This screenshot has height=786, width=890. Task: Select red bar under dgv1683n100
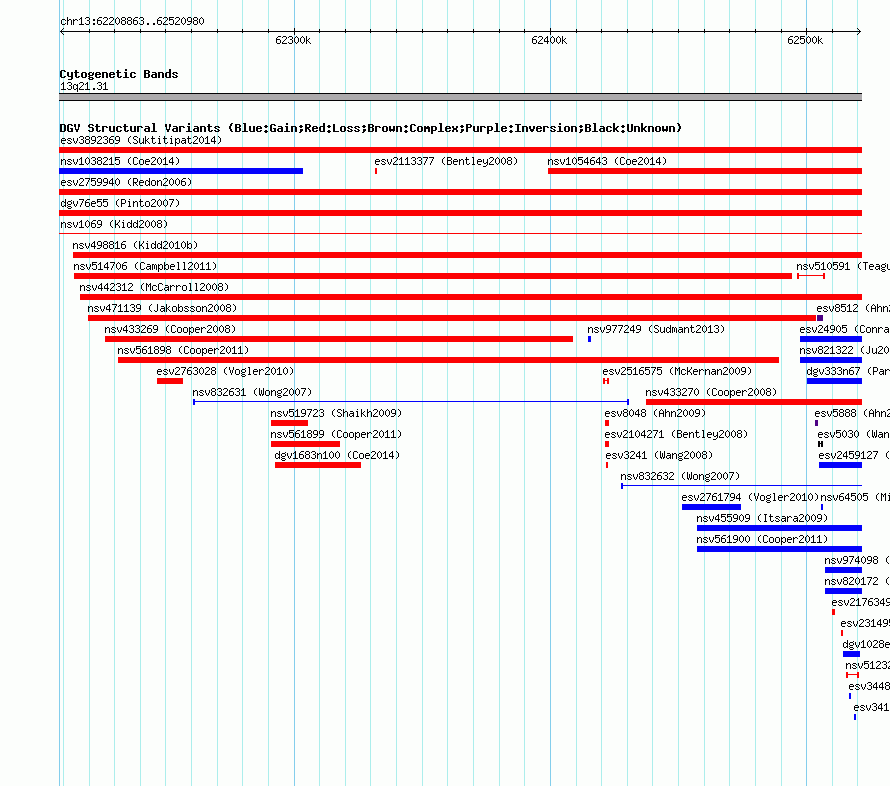(x=318, y=465)
